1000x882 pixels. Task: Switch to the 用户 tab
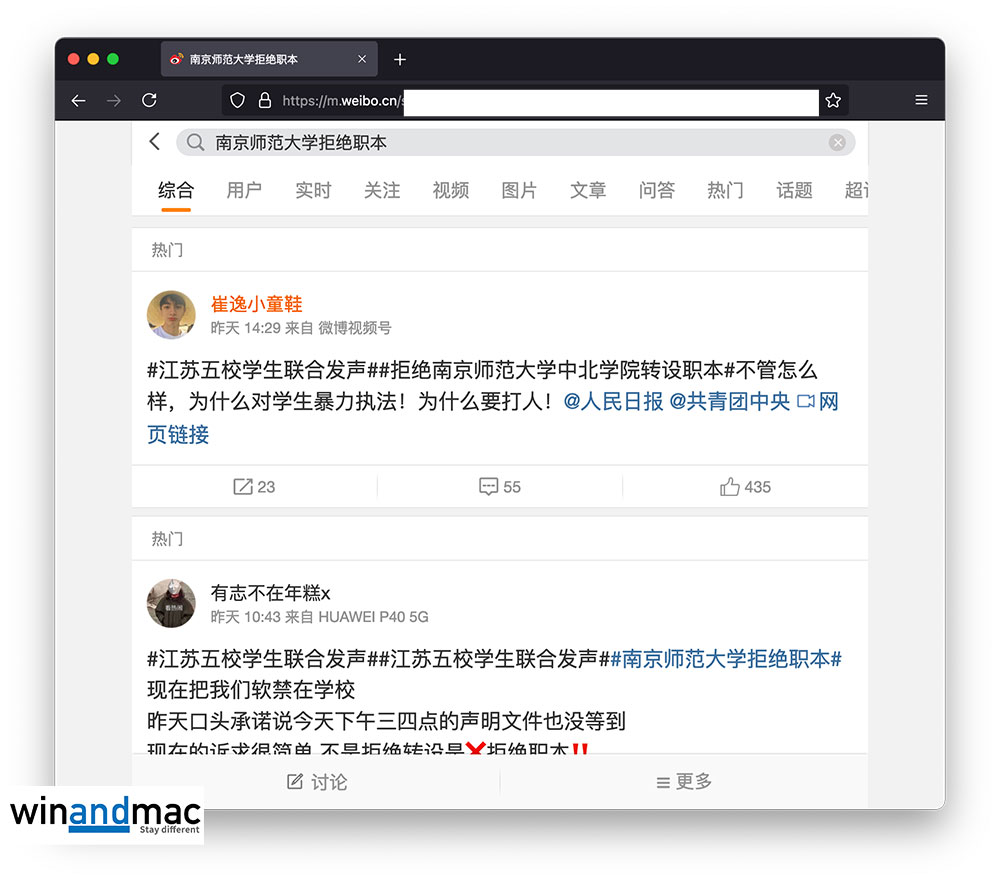tap(244, 190)
